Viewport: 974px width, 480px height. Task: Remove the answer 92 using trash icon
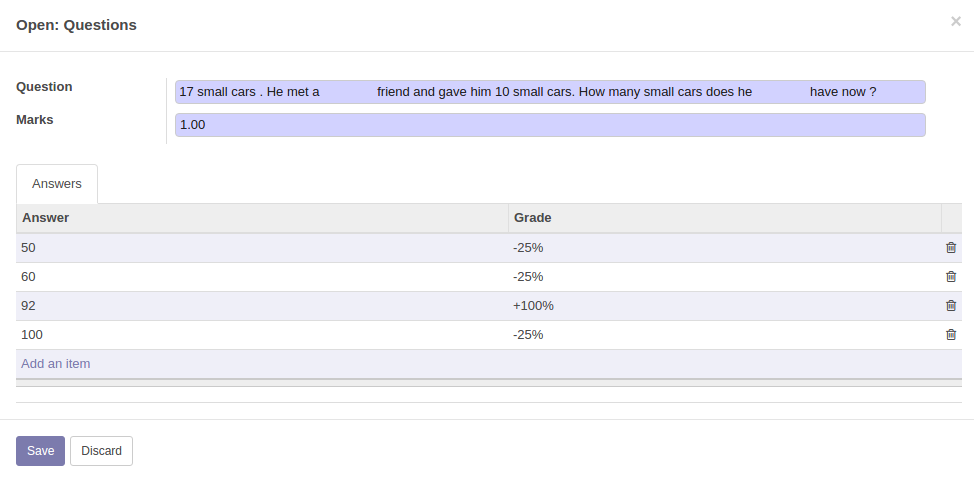(x=951, y=306)
